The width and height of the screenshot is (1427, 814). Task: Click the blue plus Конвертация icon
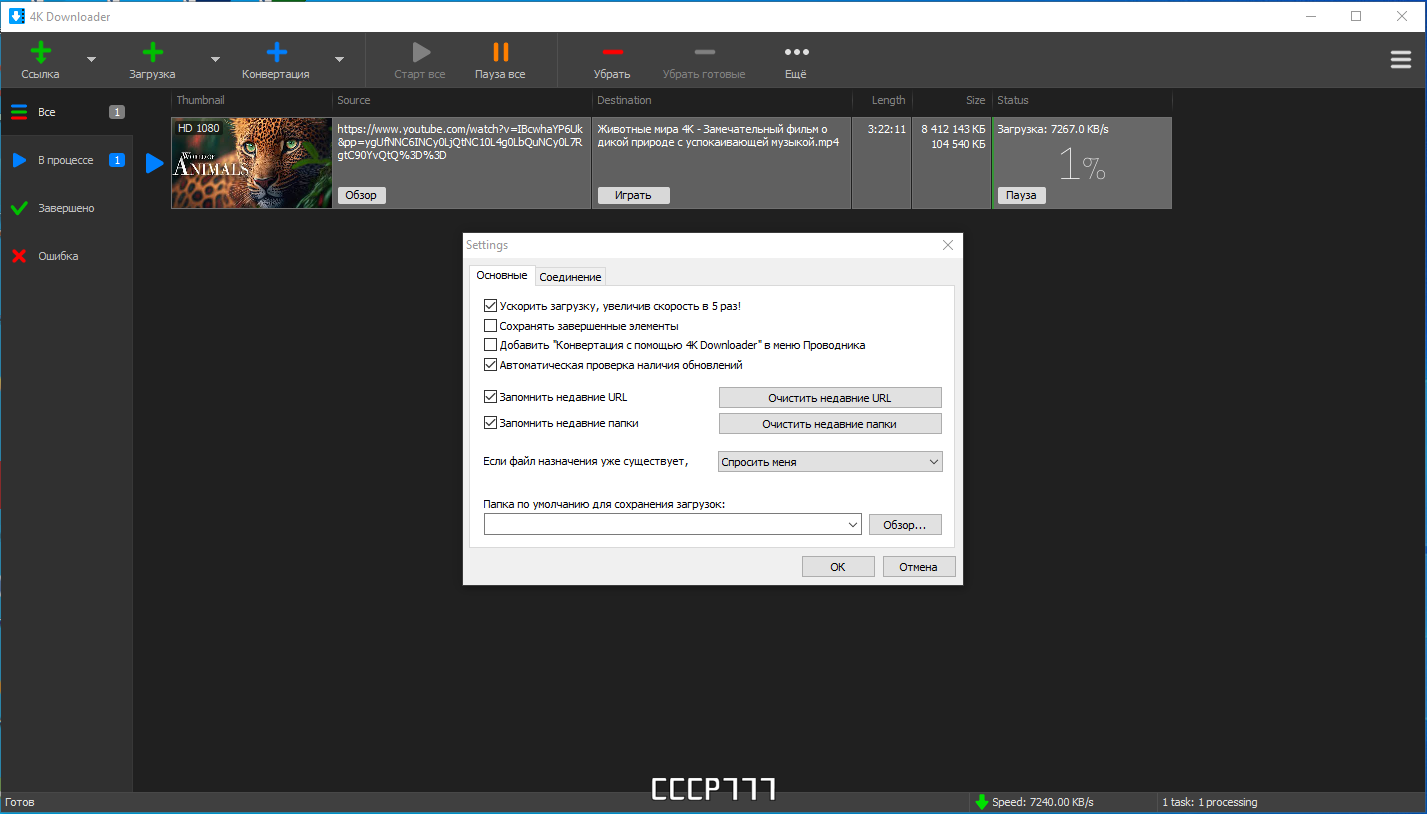[277, 52]
